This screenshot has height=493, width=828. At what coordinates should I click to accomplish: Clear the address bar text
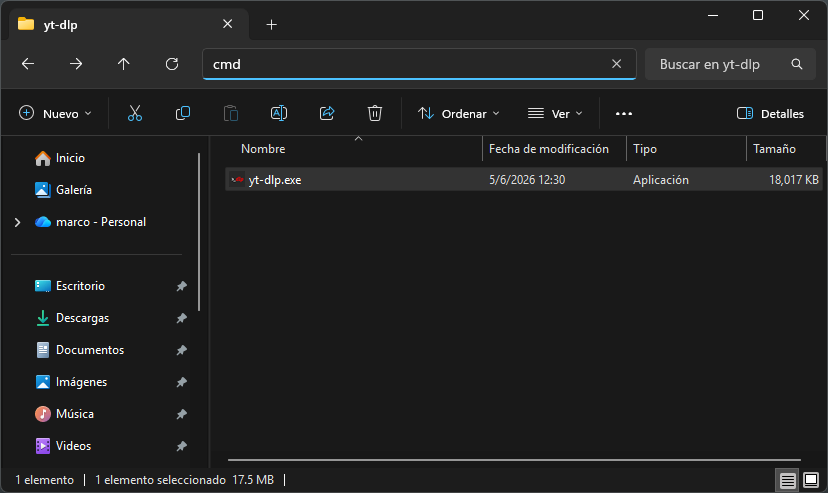click(616, 64)
